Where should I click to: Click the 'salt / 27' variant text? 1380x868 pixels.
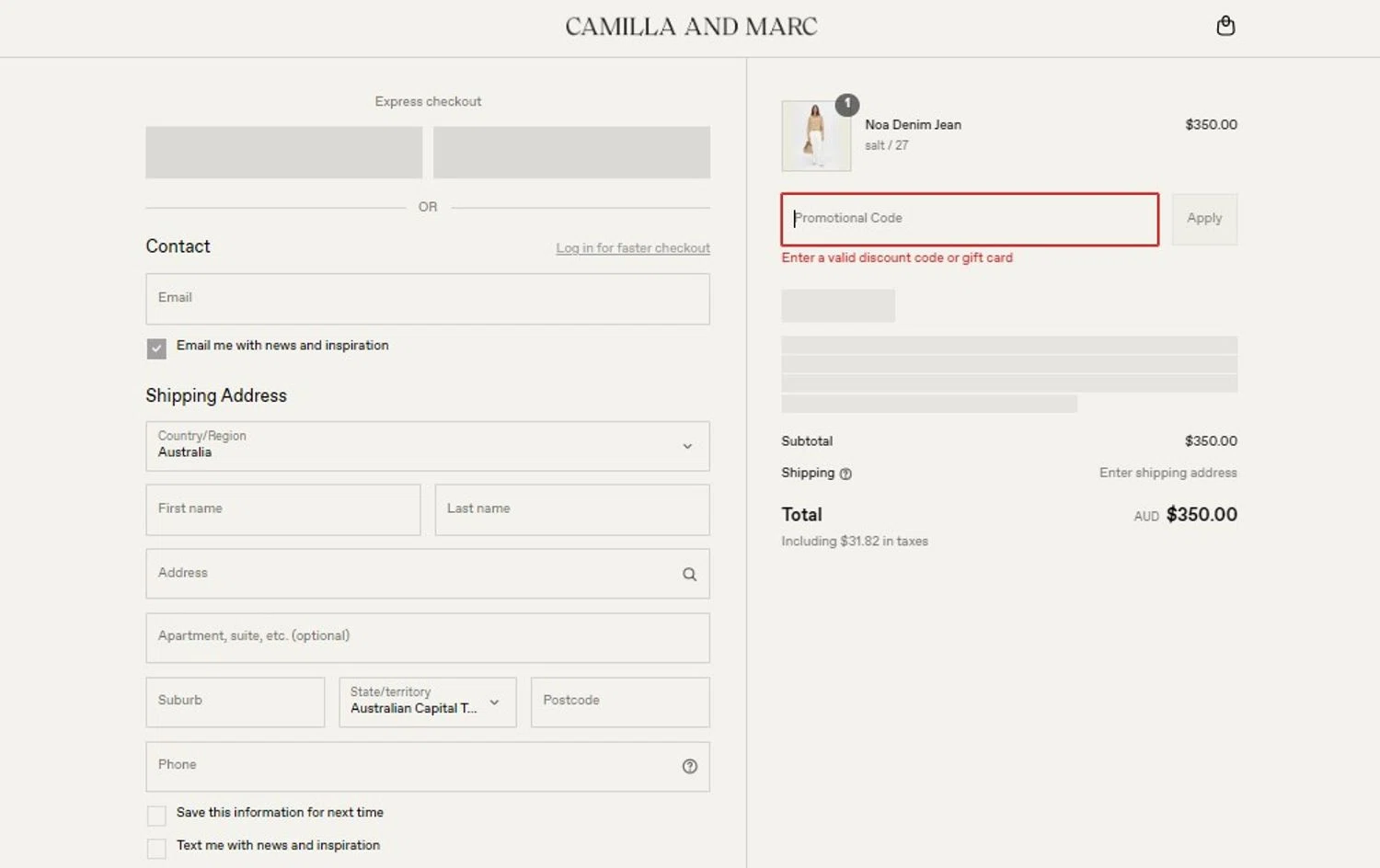887,145
